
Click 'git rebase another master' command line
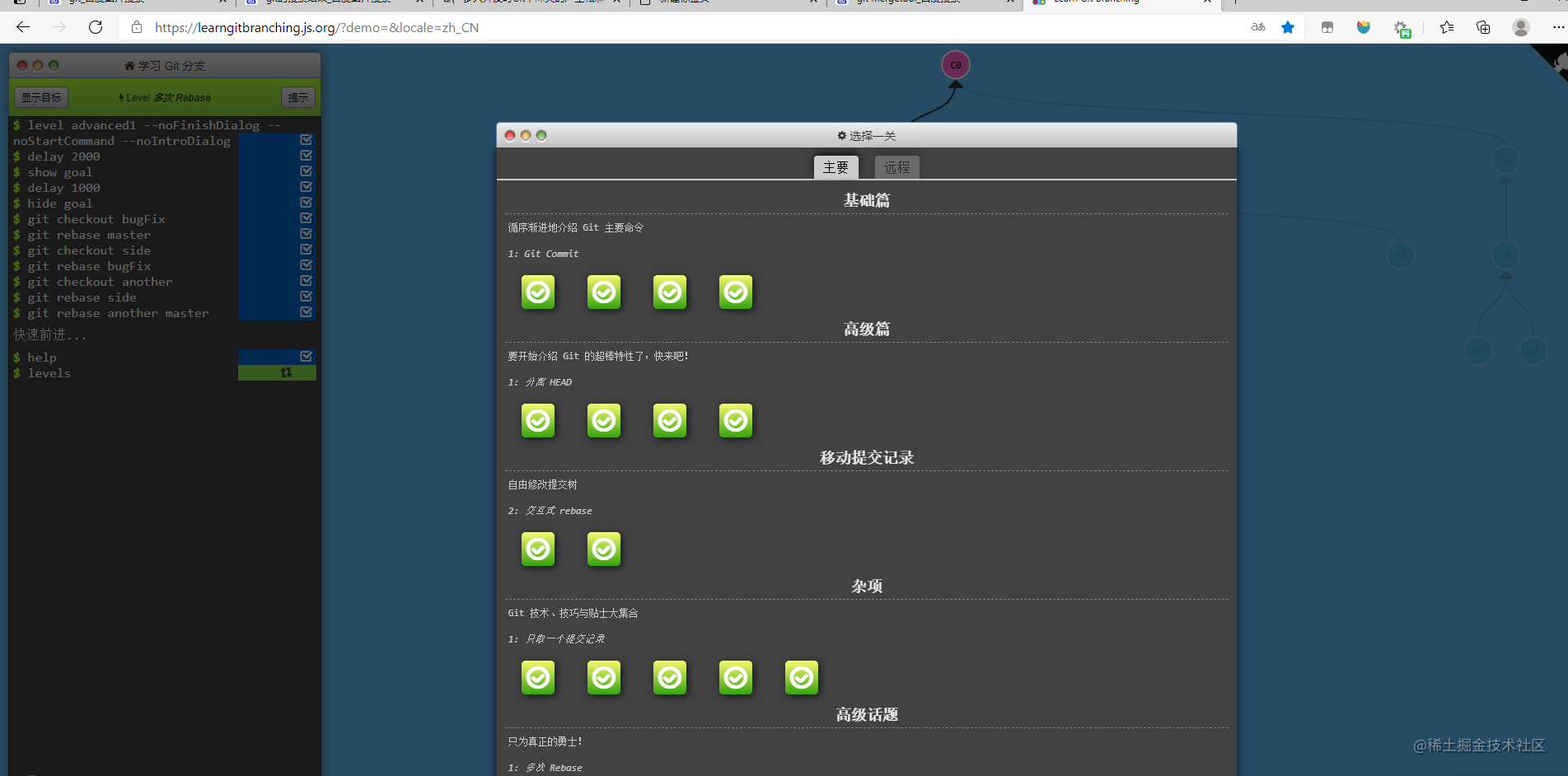tap(118, 313)
